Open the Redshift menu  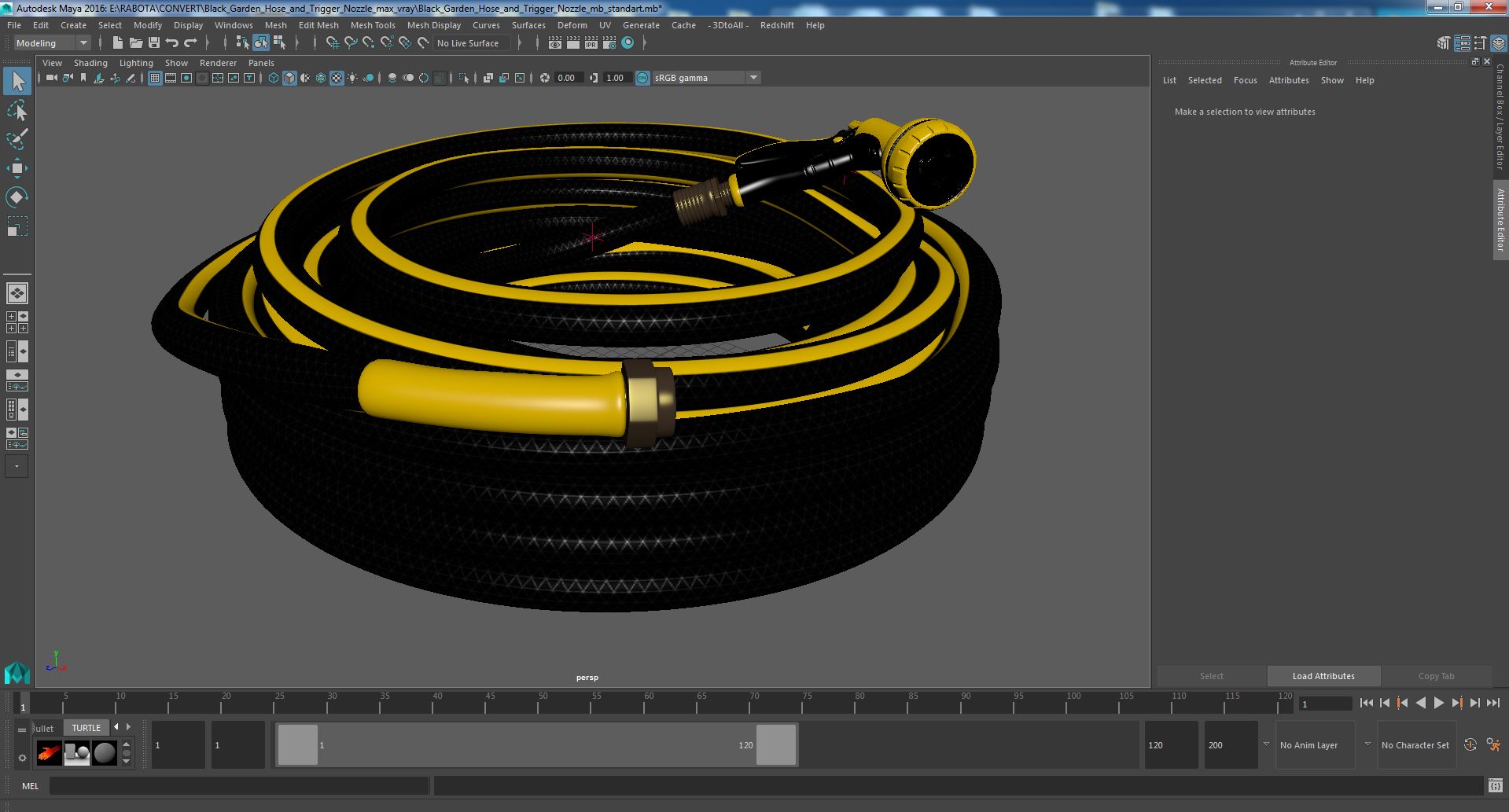(777, 25)
